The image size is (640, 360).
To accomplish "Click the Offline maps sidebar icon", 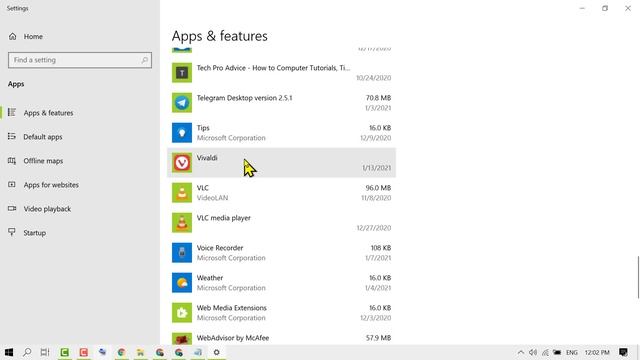I will coord(12,160).
